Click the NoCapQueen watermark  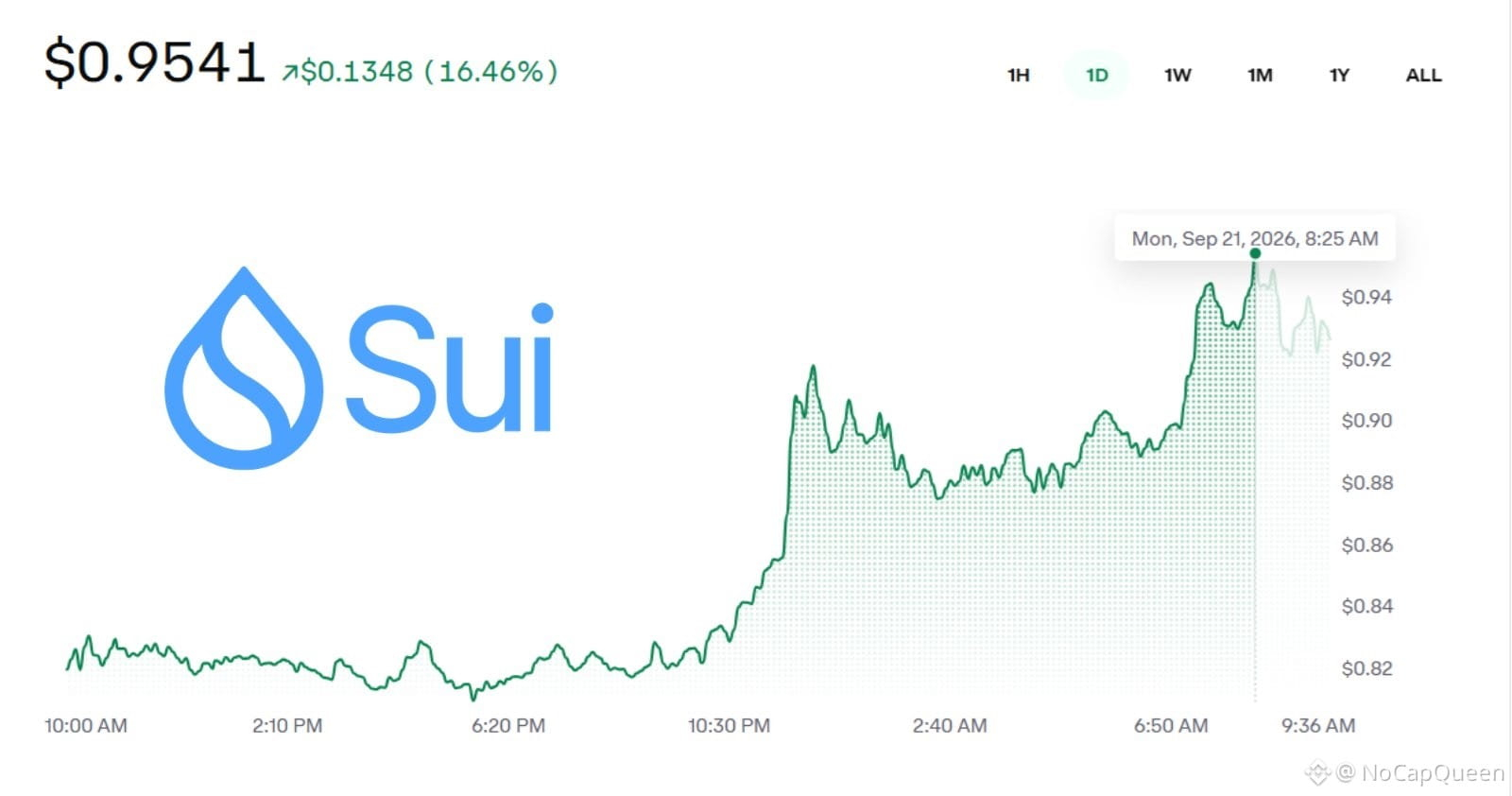click(1420, 773)
